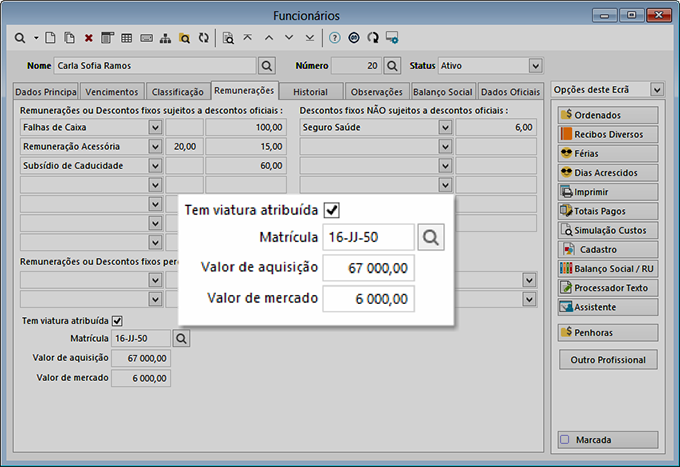This screenshot has width=680, height=467.
Task: Duplicate the current record
Action: pos(69,38)
